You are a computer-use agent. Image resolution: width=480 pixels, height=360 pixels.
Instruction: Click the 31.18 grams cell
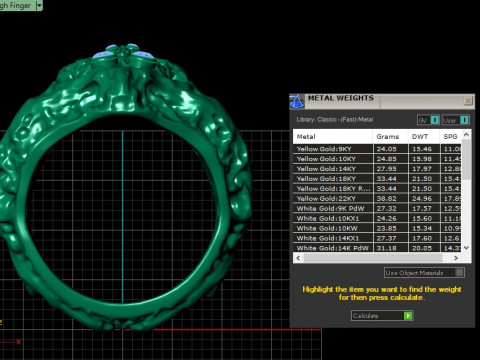pyautogui.click(x=390, y=248)
